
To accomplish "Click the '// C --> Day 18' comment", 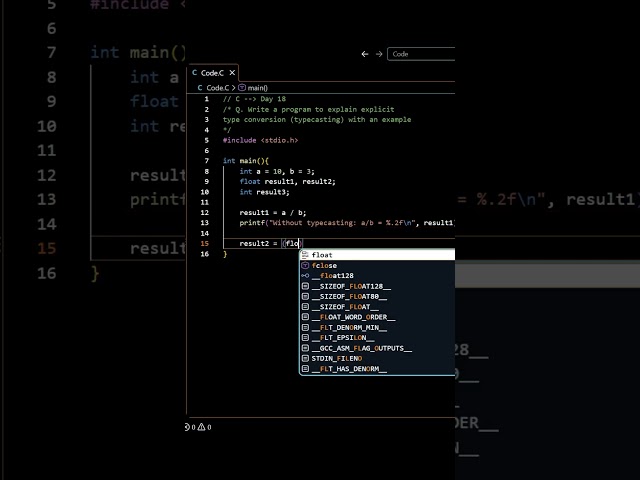I will pos(254,99).
